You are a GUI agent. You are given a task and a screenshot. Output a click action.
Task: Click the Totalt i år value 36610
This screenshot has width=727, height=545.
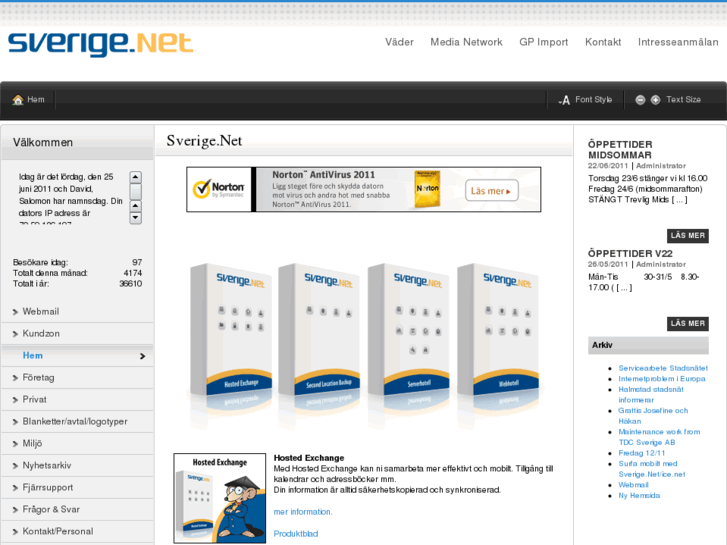[131, 284]
